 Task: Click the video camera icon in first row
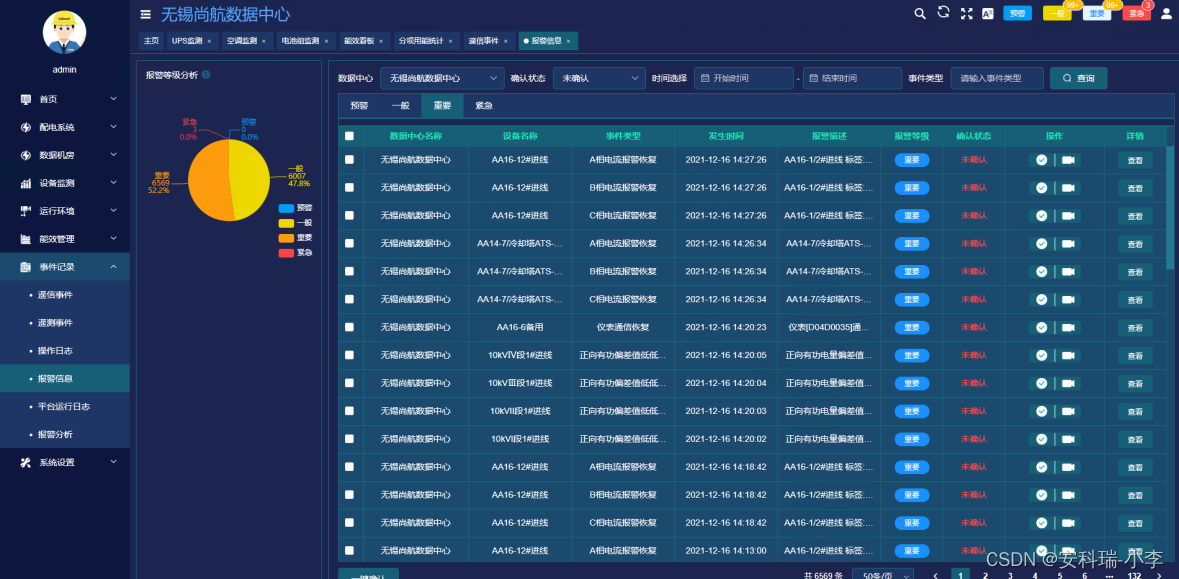(1068, 160)
